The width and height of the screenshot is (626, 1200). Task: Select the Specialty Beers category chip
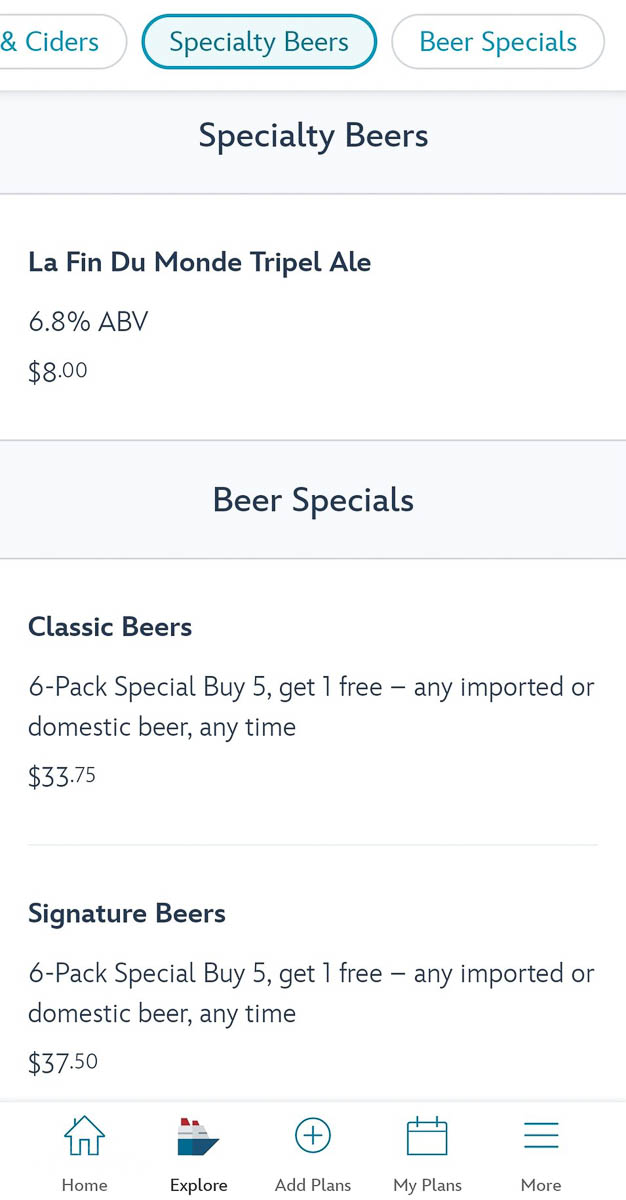point(259,42)
